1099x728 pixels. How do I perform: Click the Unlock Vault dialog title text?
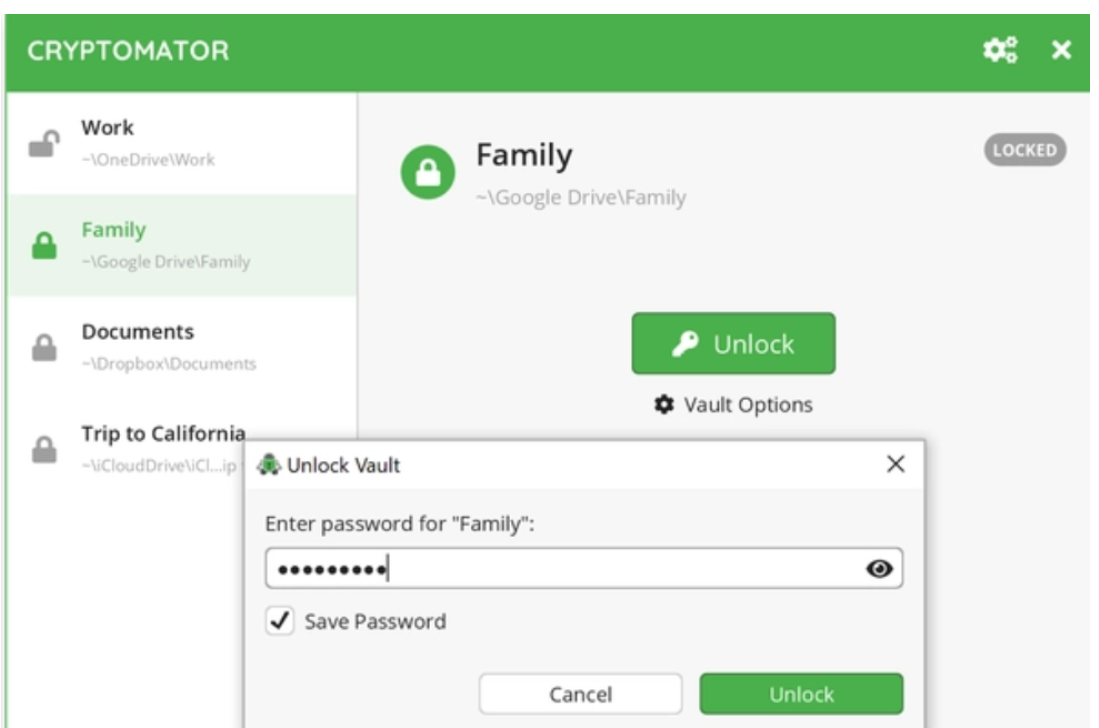[x=343, y=465]
